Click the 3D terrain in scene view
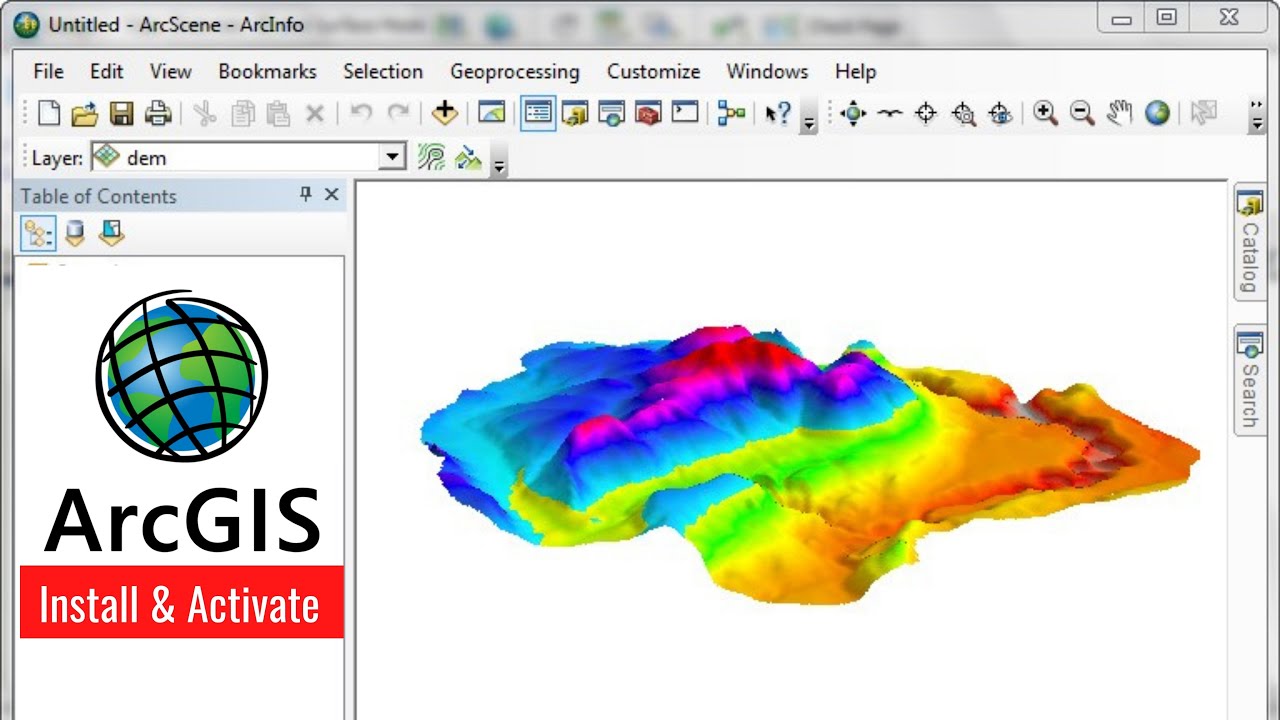The image size is (1280, 720). coord(810,465)
